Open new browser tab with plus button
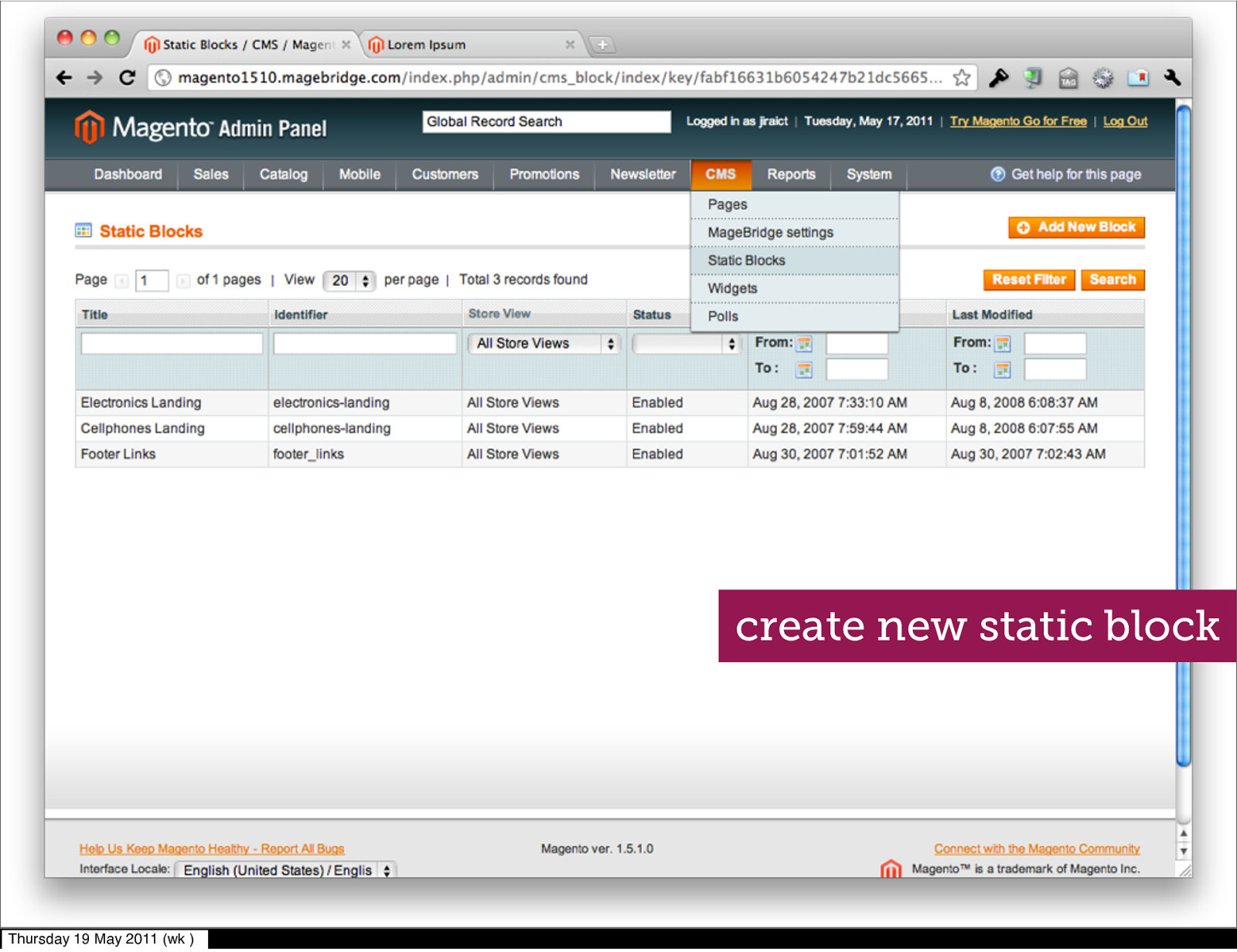The image size is (1237, 952). [x=602, y=45]
